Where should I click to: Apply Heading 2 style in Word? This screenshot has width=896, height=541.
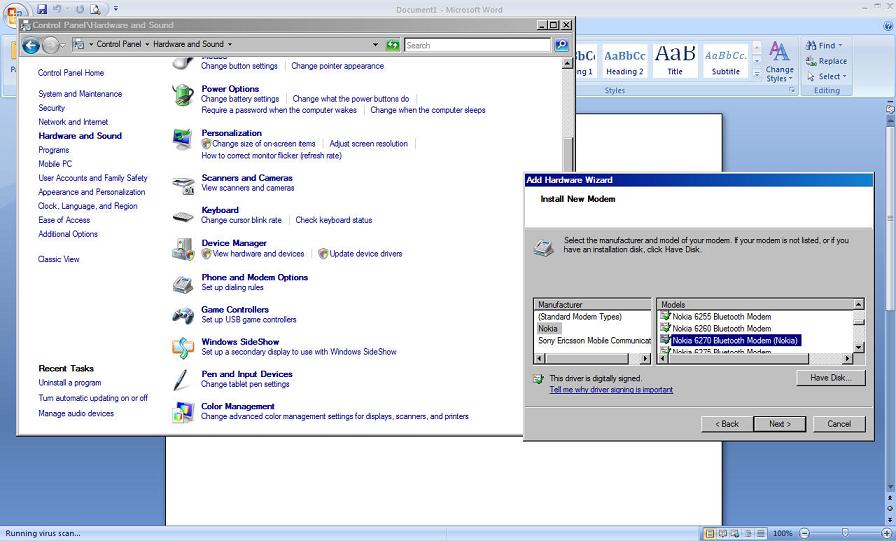point(625,61)
